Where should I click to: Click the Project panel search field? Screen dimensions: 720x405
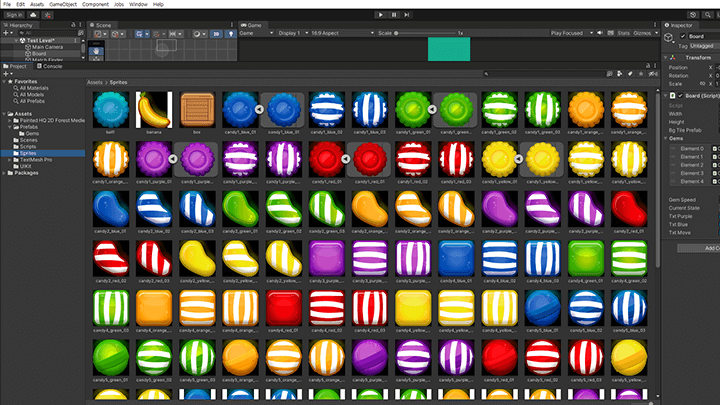[x=544, y=73]
